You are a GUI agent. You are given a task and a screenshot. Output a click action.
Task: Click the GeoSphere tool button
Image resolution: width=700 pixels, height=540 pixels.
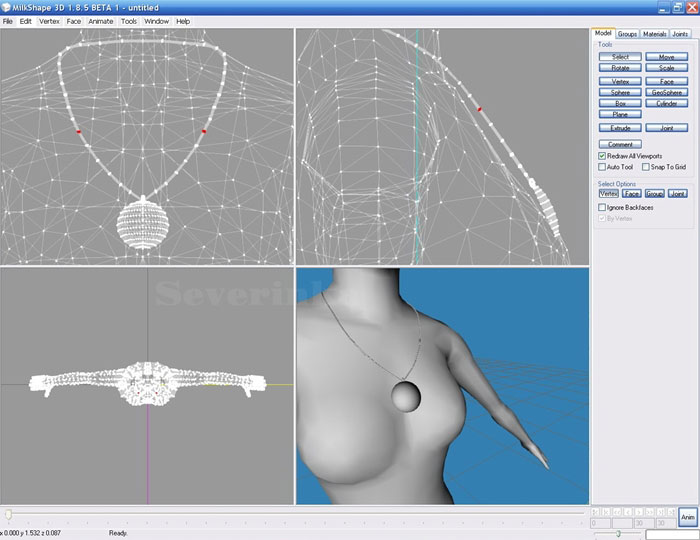667,92
